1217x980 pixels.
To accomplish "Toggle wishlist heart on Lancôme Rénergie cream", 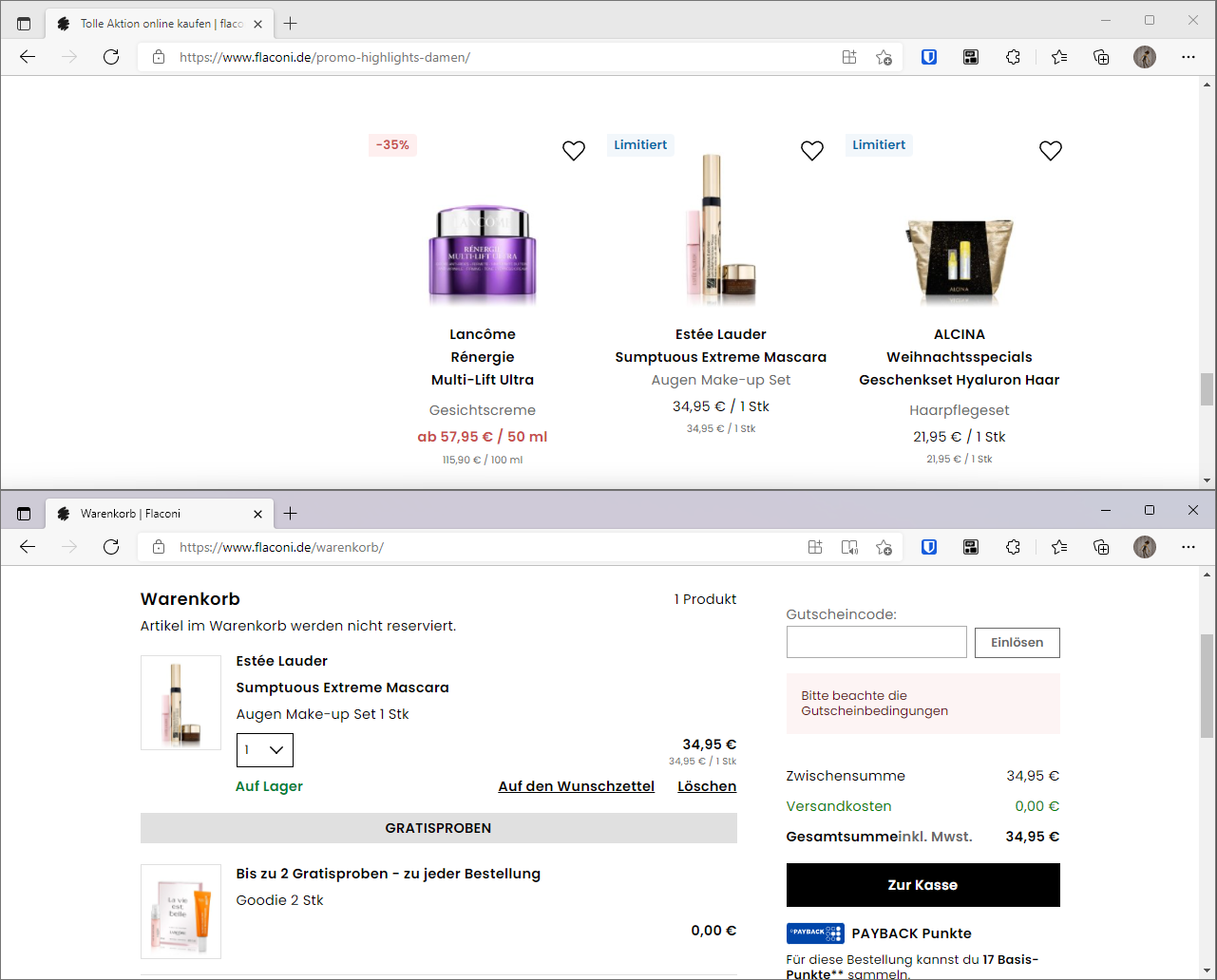I will 574,151.
